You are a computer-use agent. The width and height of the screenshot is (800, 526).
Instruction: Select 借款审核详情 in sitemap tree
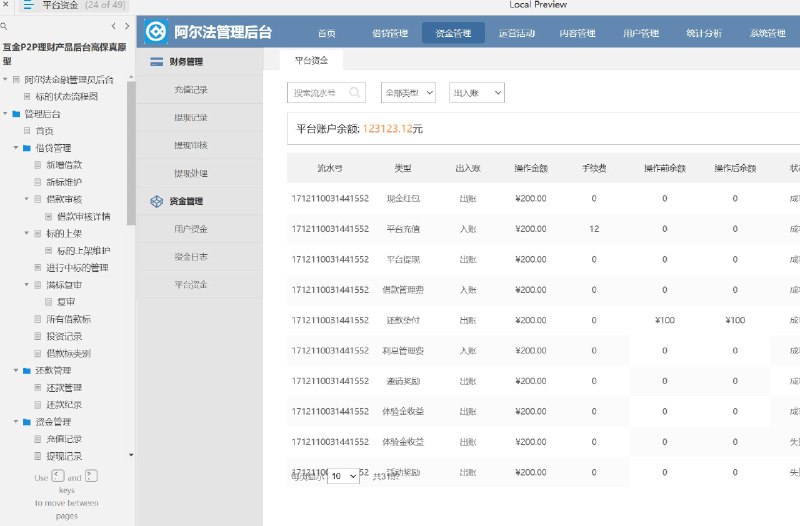coord(83,216)
